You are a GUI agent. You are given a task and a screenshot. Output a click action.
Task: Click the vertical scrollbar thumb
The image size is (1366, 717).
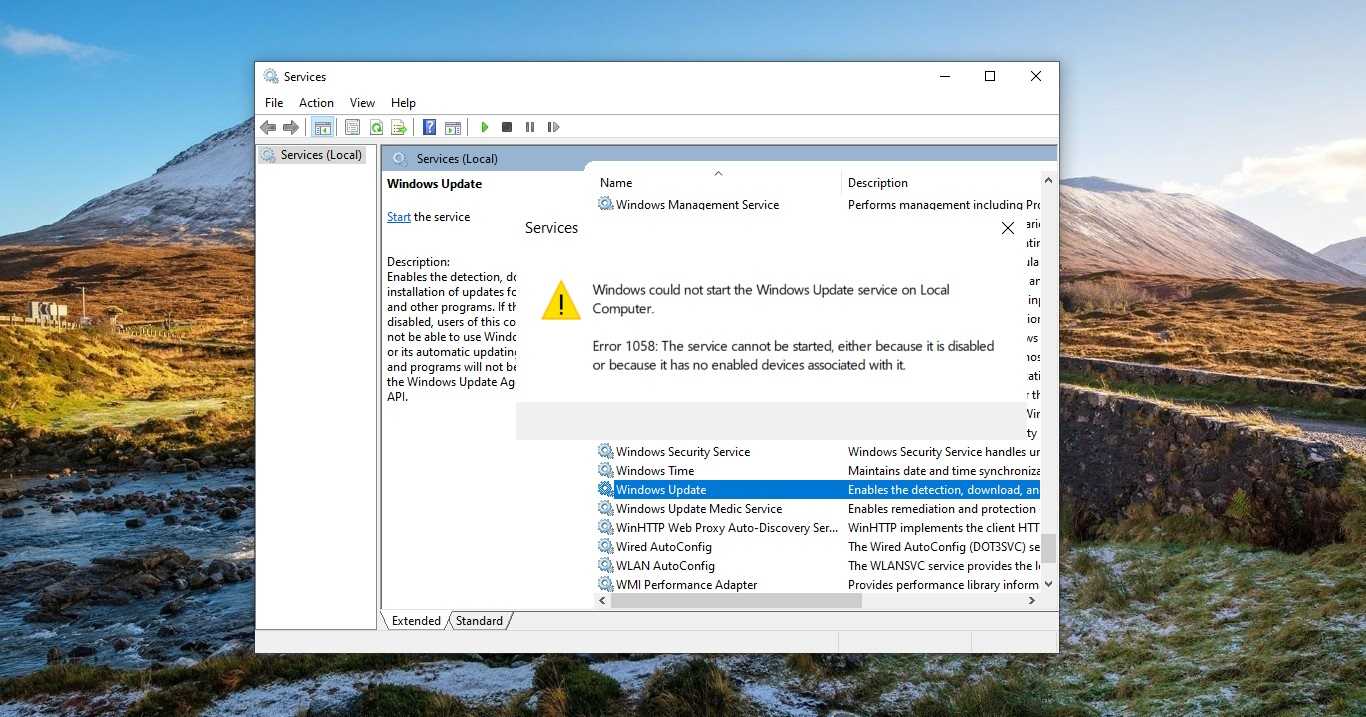pos(1048,548)
